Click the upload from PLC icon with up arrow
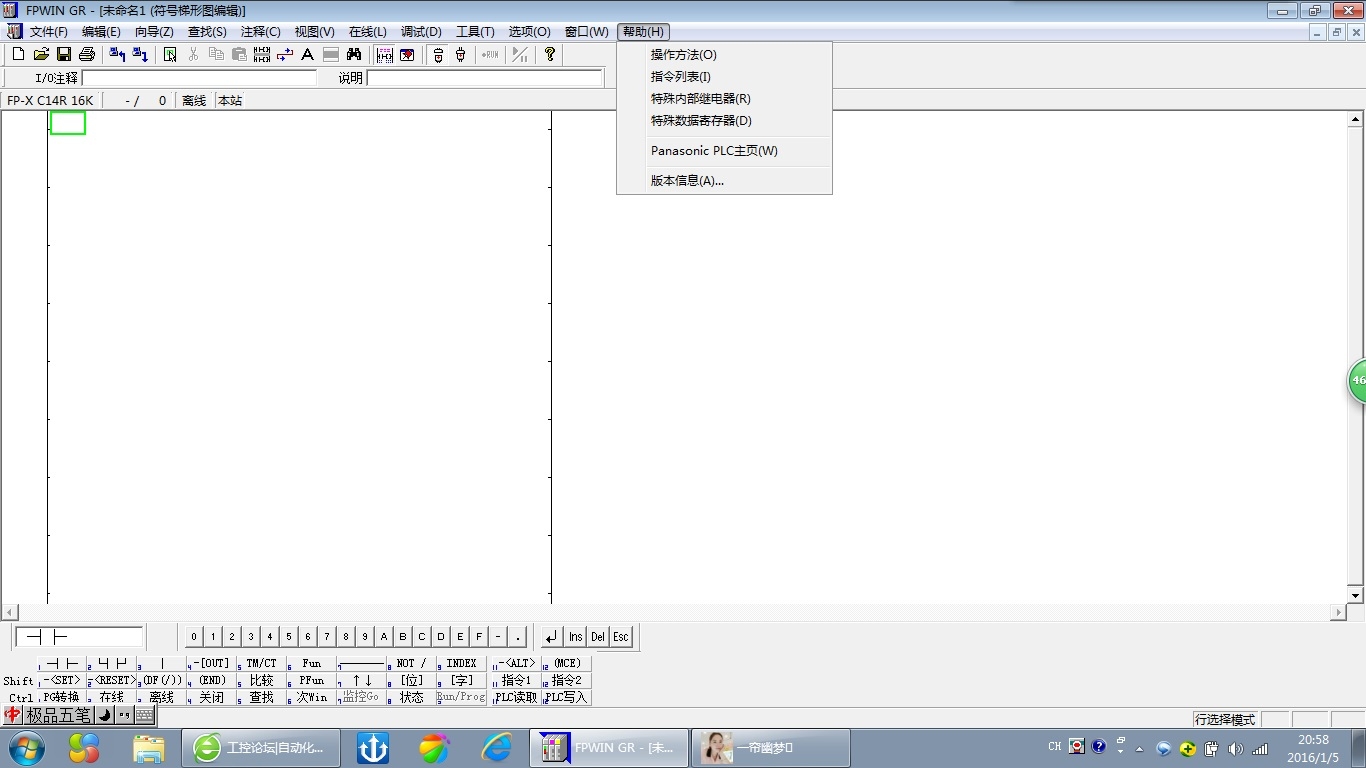The height and width of the screenshot is (768, 1366). pos(118,55)
